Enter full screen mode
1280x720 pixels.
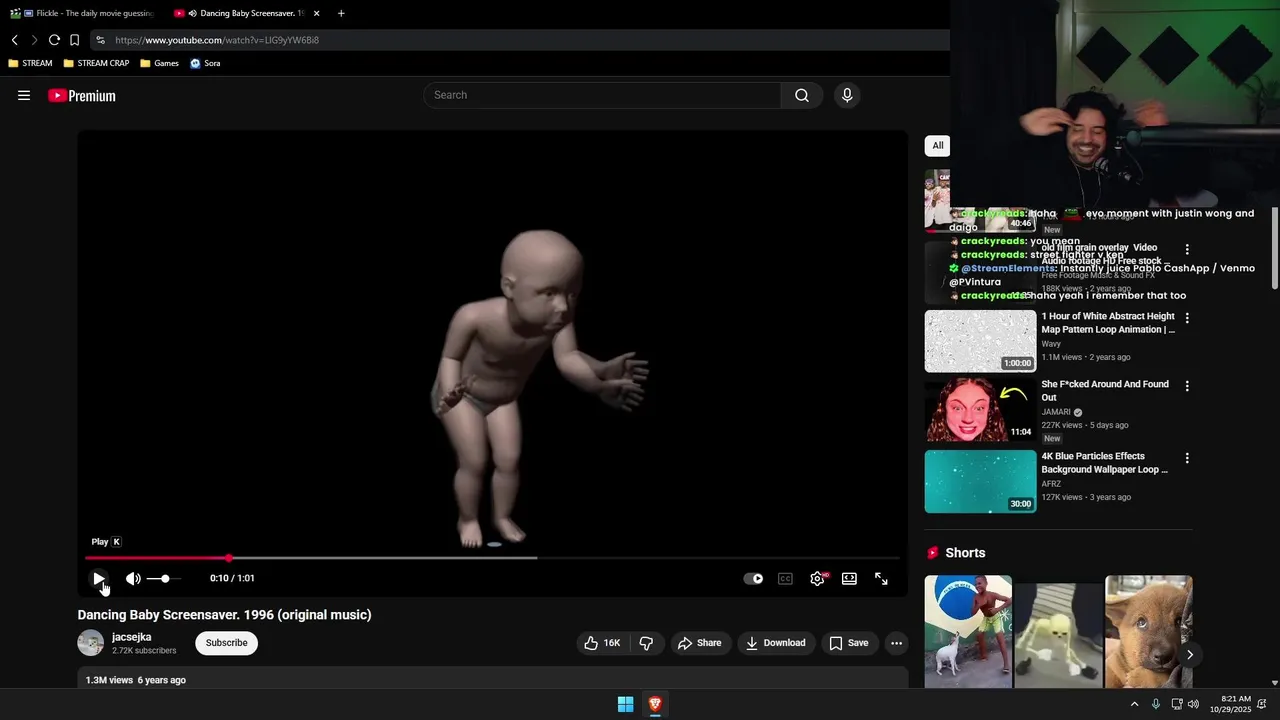coord(881,578)
